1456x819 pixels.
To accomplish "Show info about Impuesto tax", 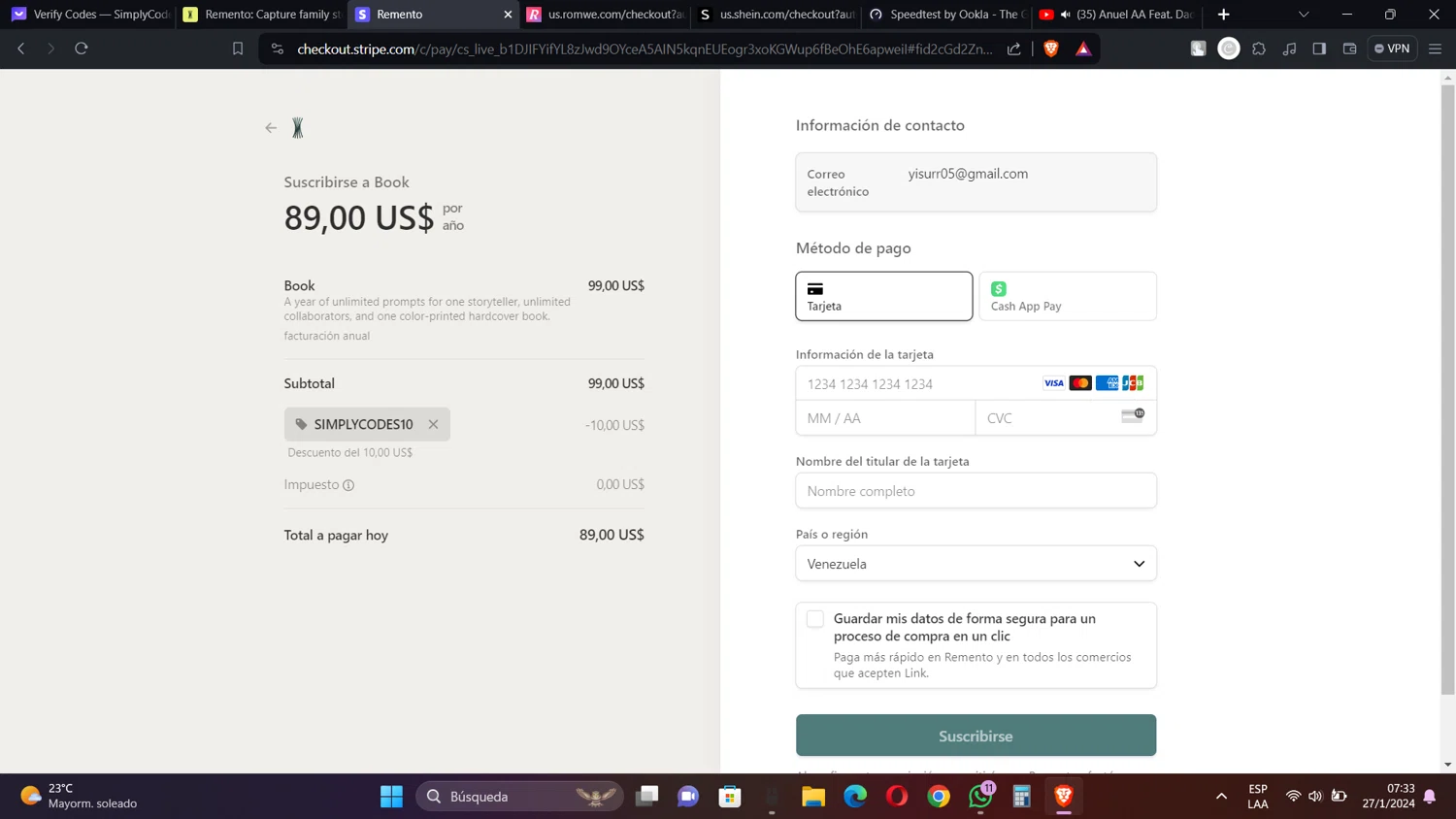I will click(x=348, y=485).
